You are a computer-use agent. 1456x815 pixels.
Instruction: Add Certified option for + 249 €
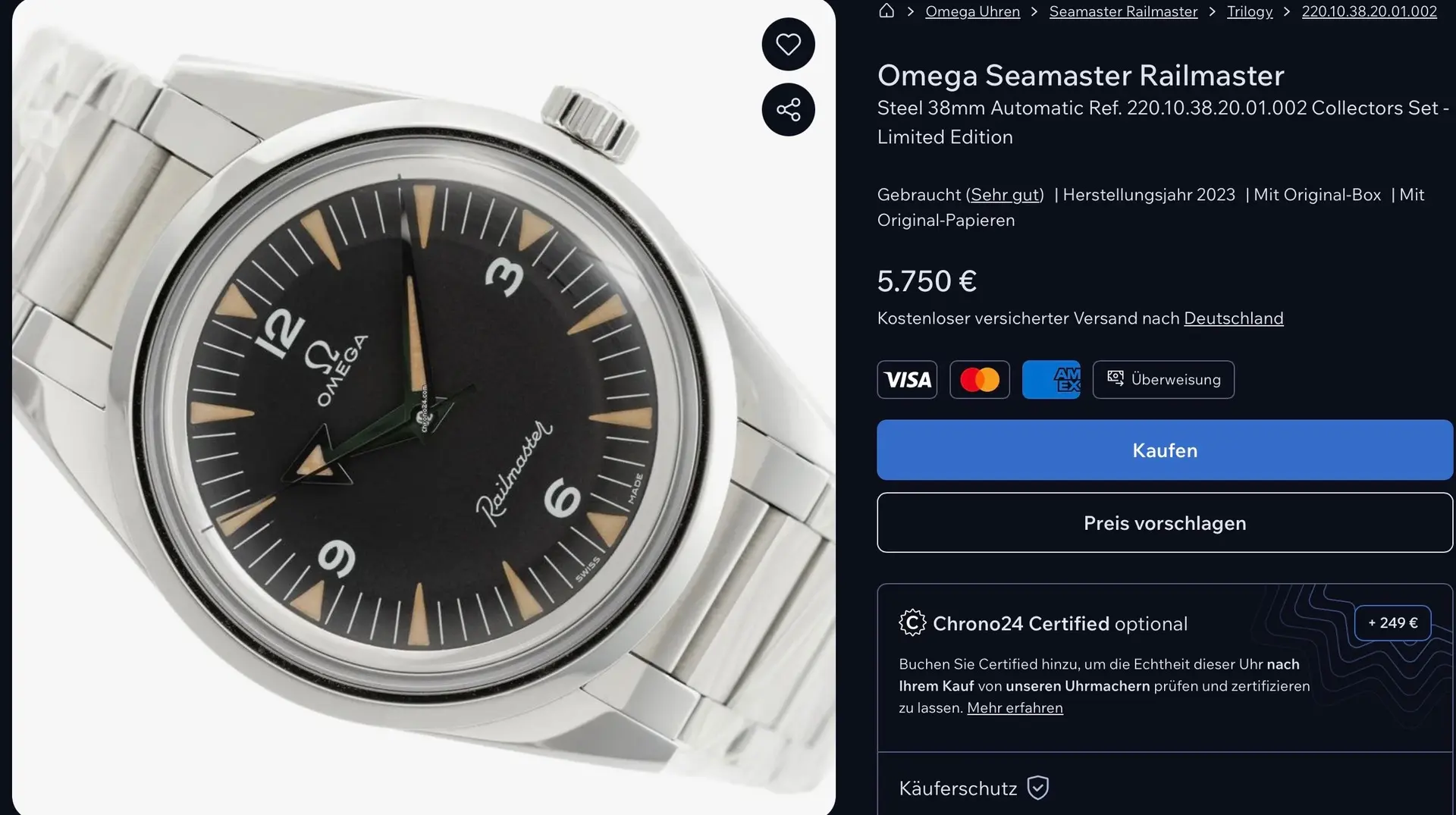point(1392,622)
